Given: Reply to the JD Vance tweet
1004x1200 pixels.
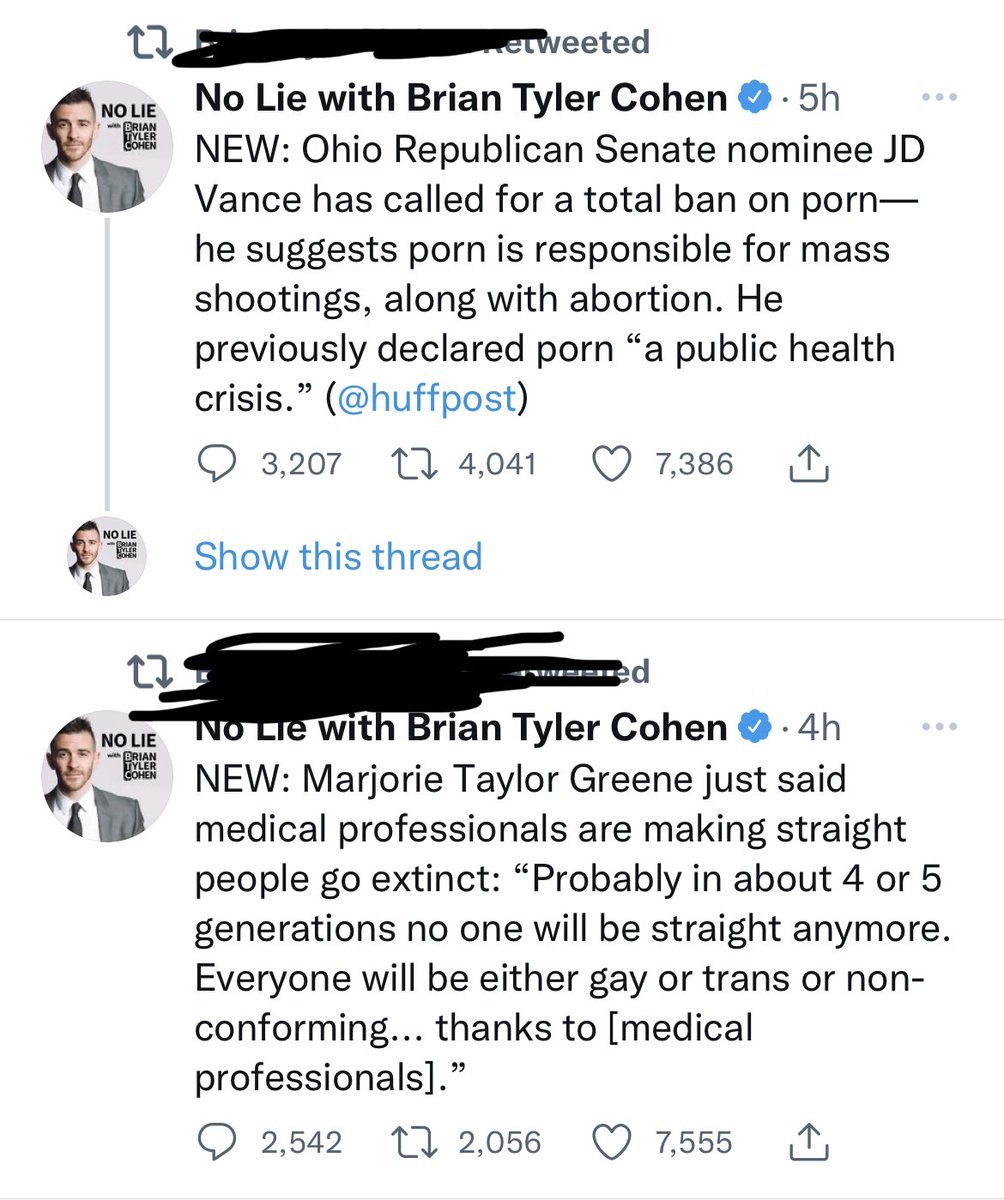Looking at the screenshot, I should click(x=212, y=464).
